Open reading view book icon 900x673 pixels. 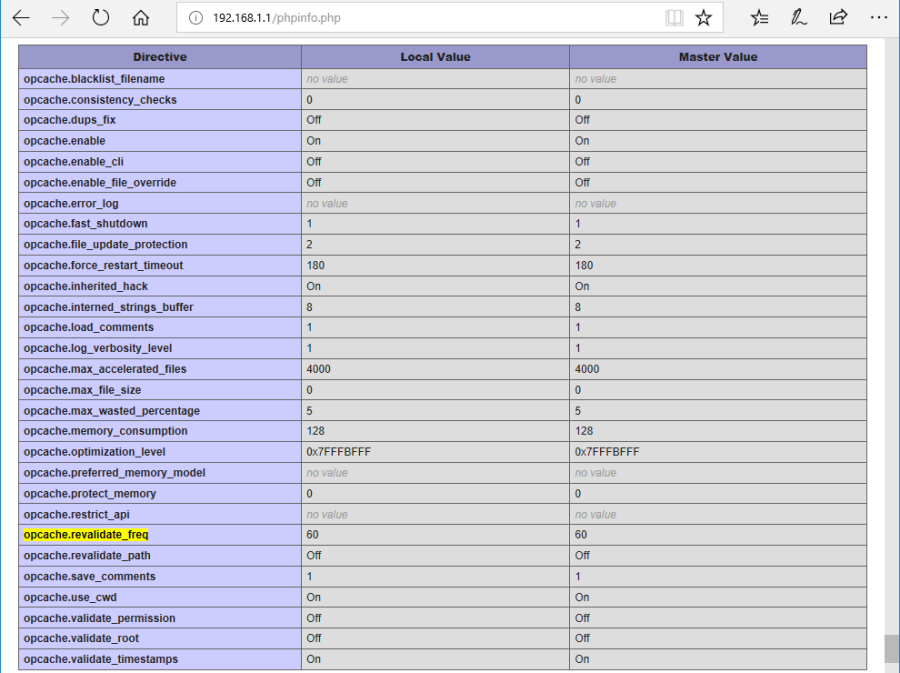(x=674, y=18)
